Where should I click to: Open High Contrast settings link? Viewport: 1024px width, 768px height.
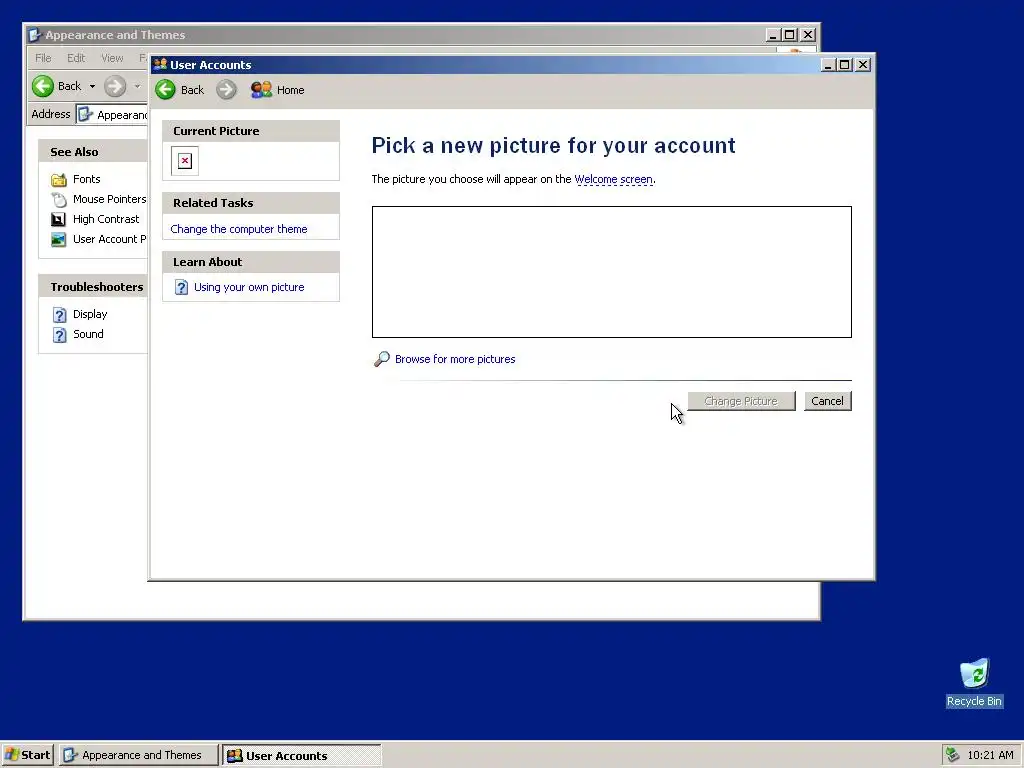click(x=106, y=219)
